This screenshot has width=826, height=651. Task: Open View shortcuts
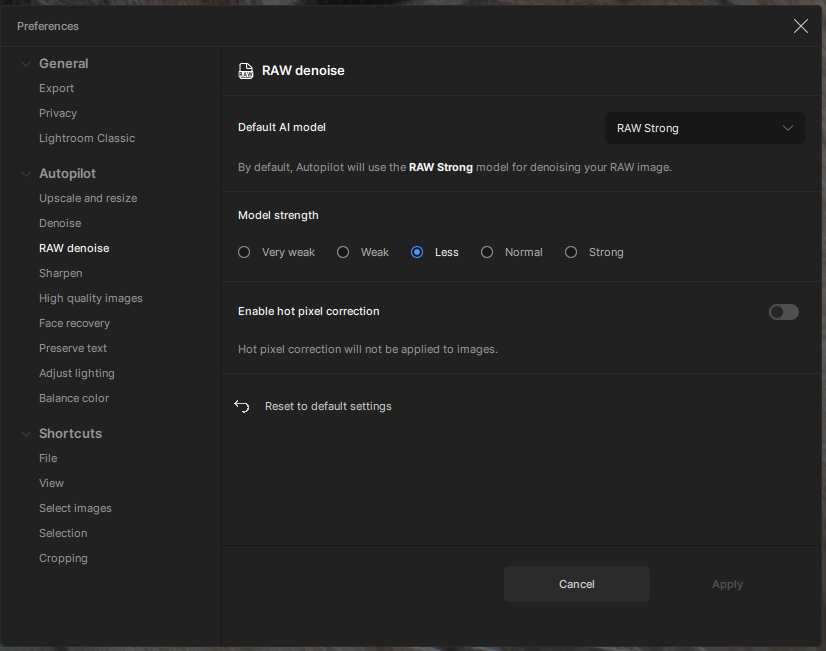[51, 484]
